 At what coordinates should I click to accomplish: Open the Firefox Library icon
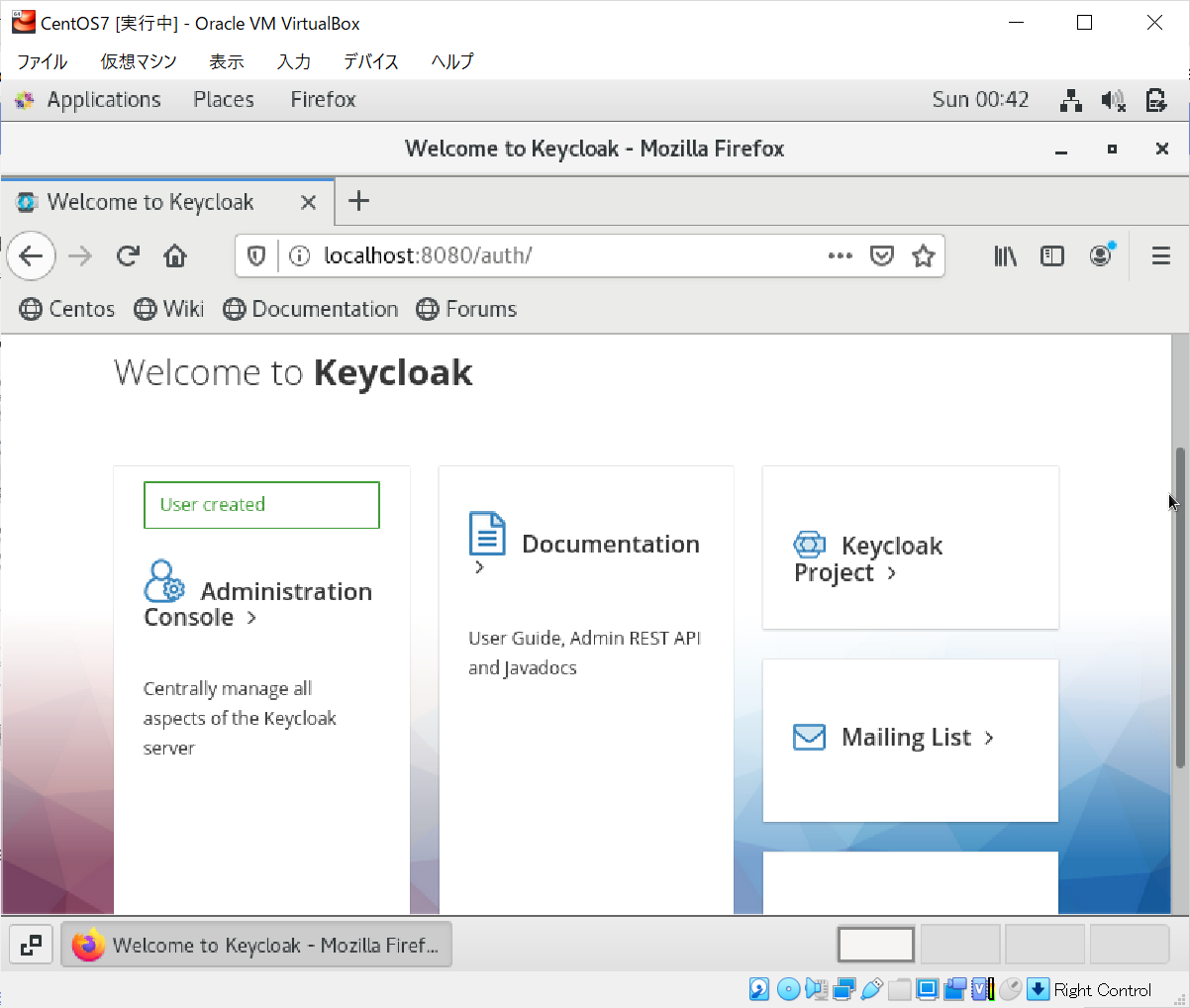1005,256
